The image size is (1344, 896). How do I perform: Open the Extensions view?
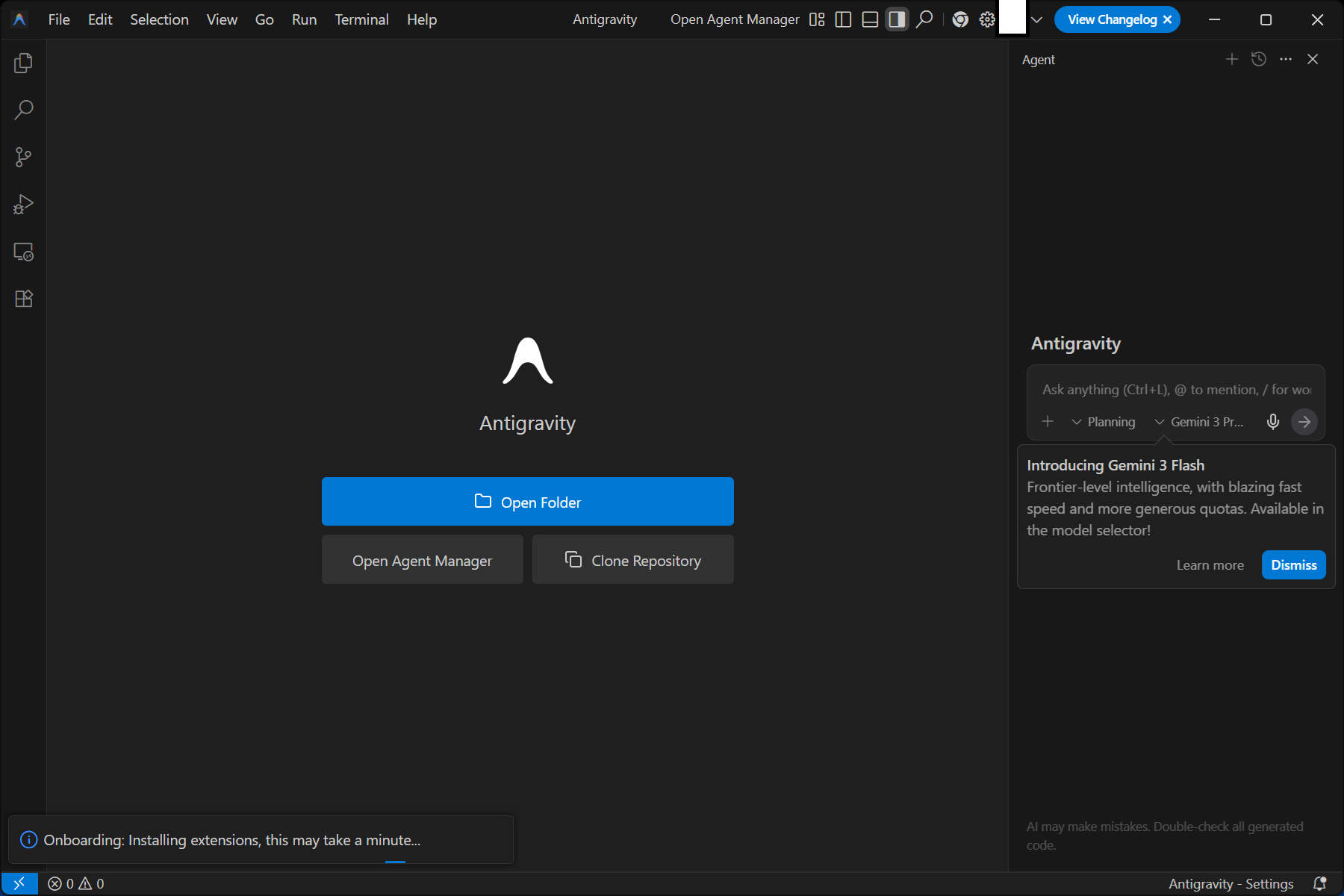click(x=23, y=299)
